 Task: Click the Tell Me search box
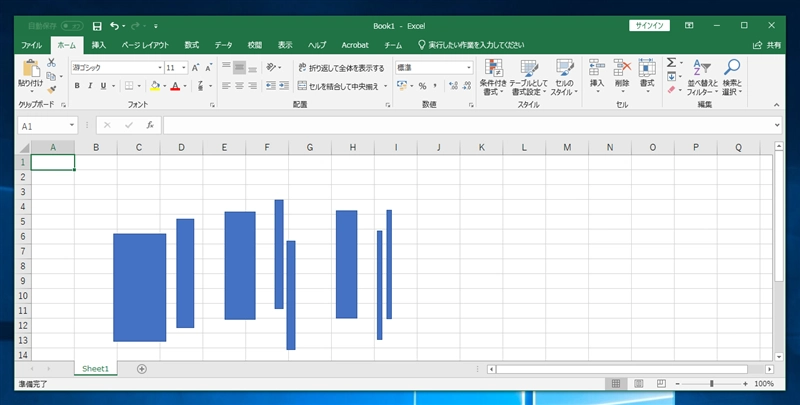(x=470, y=45)
